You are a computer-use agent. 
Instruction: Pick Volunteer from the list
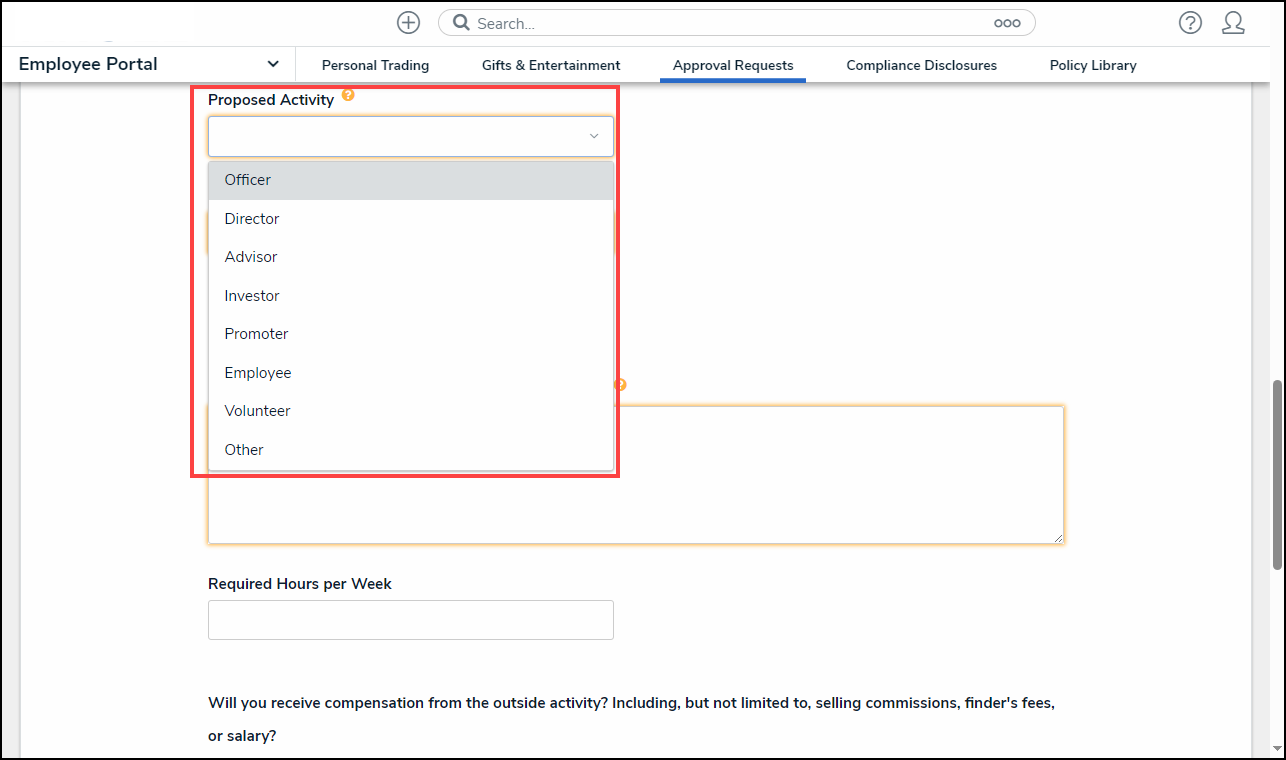coord(257,411)
